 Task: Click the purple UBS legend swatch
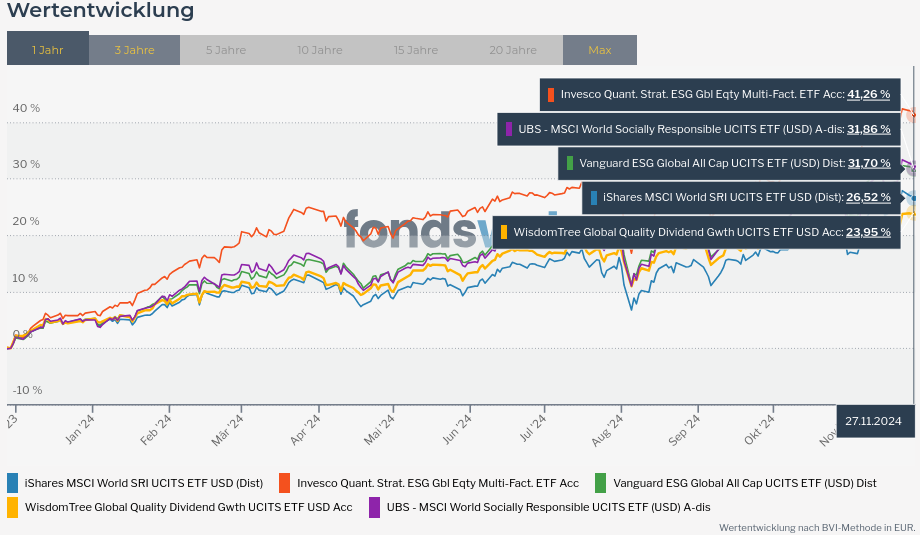point(374,507)
